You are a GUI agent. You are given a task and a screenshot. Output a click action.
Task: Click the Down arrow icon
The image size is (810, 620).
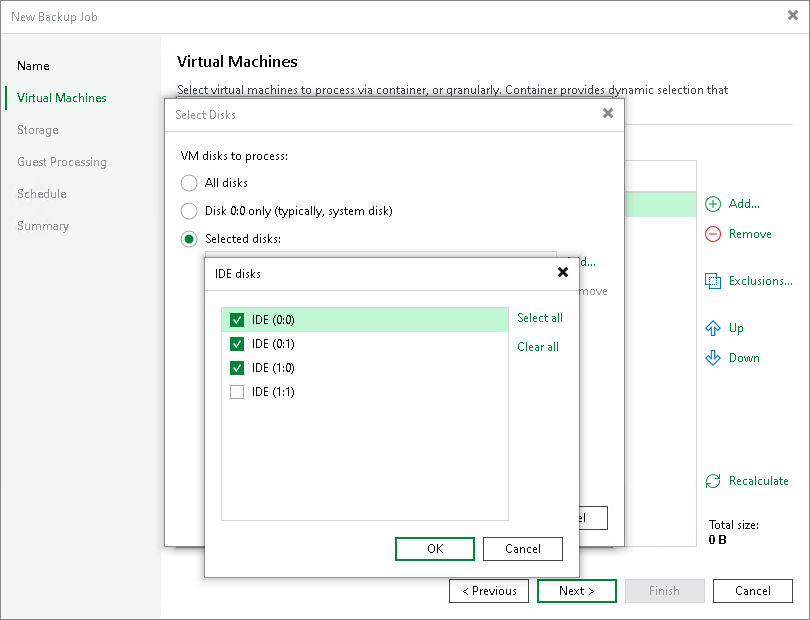pos(713,358)
